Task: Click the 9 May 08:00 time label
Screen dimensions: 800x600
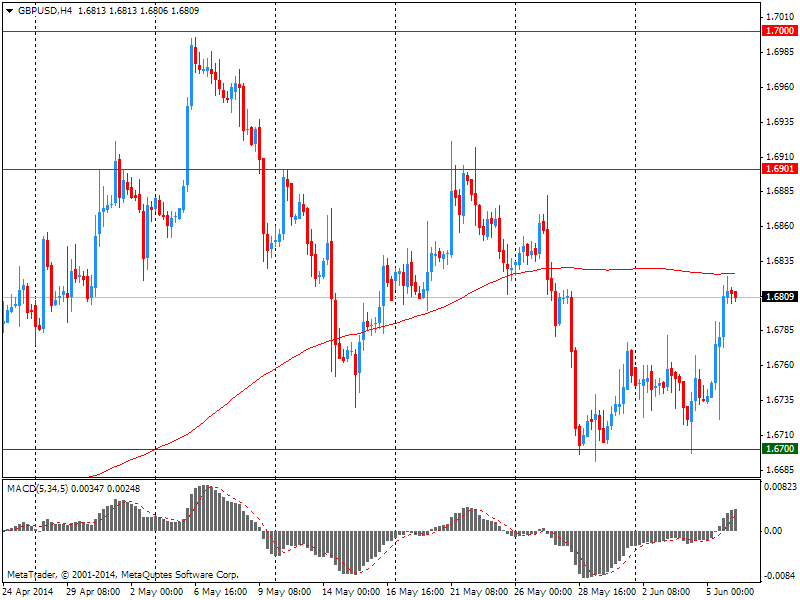Action: [x=285, y=592]
